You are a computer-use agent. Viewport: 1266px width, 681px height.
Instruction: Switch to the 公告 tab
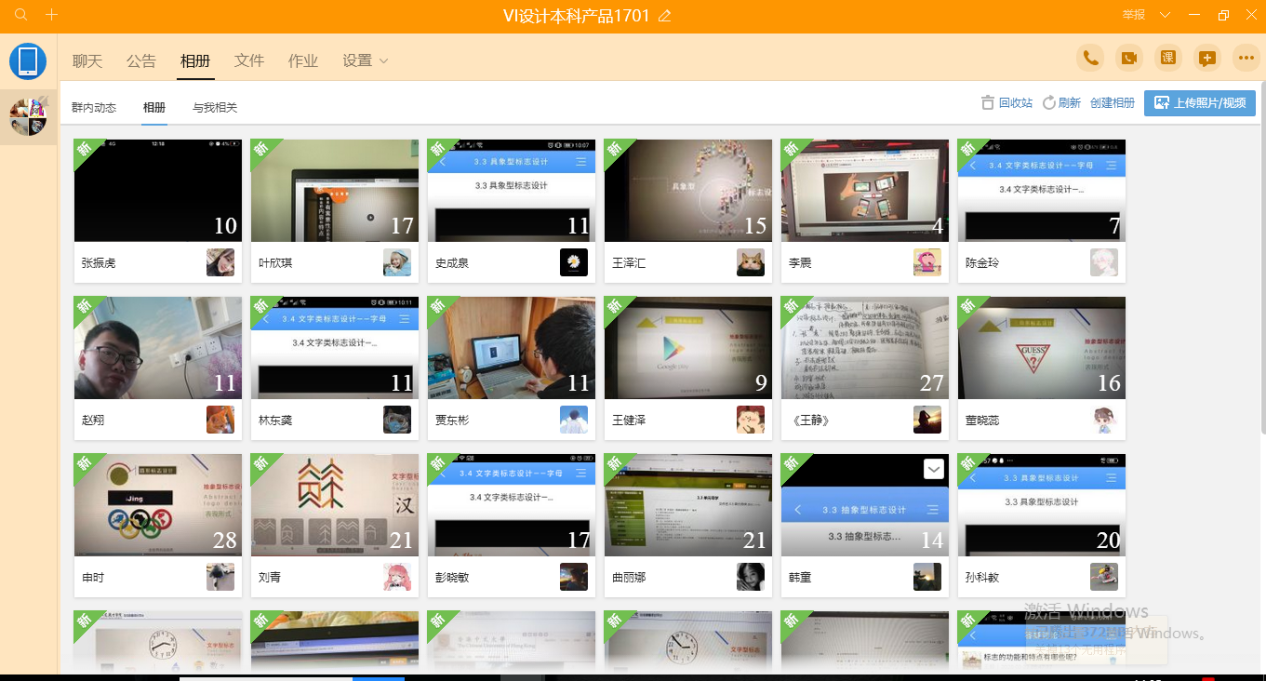(141, 61)
